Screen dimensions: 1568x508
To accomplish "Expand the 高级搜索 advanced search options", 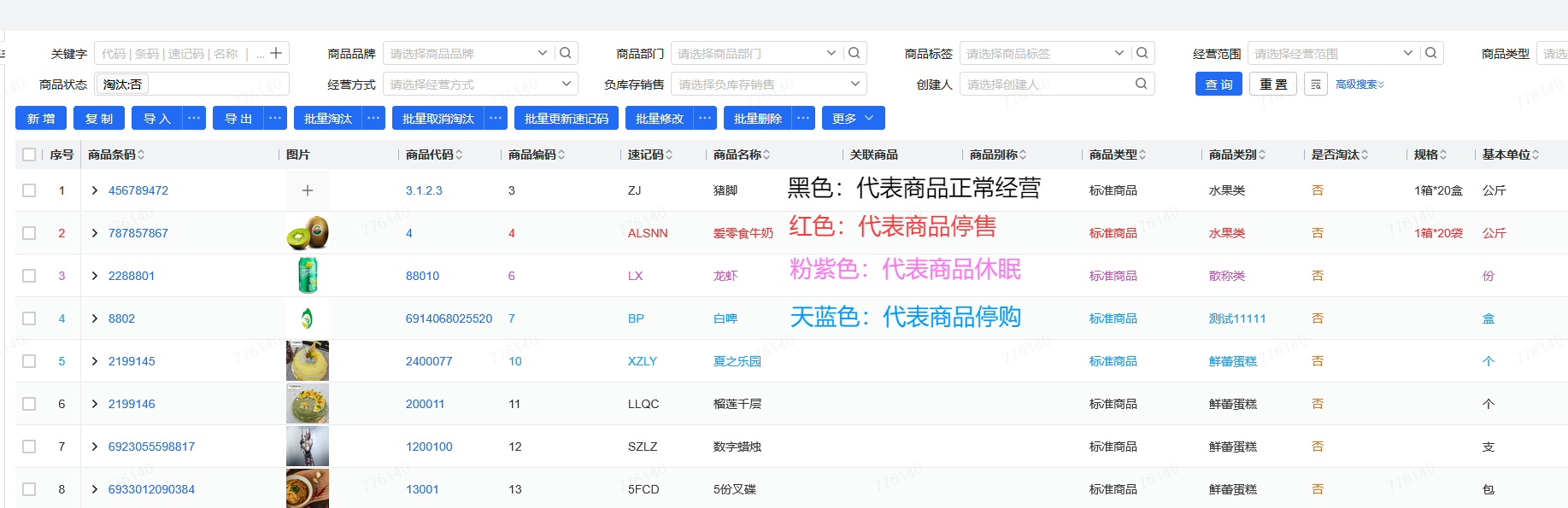I will click(1360, 85).
